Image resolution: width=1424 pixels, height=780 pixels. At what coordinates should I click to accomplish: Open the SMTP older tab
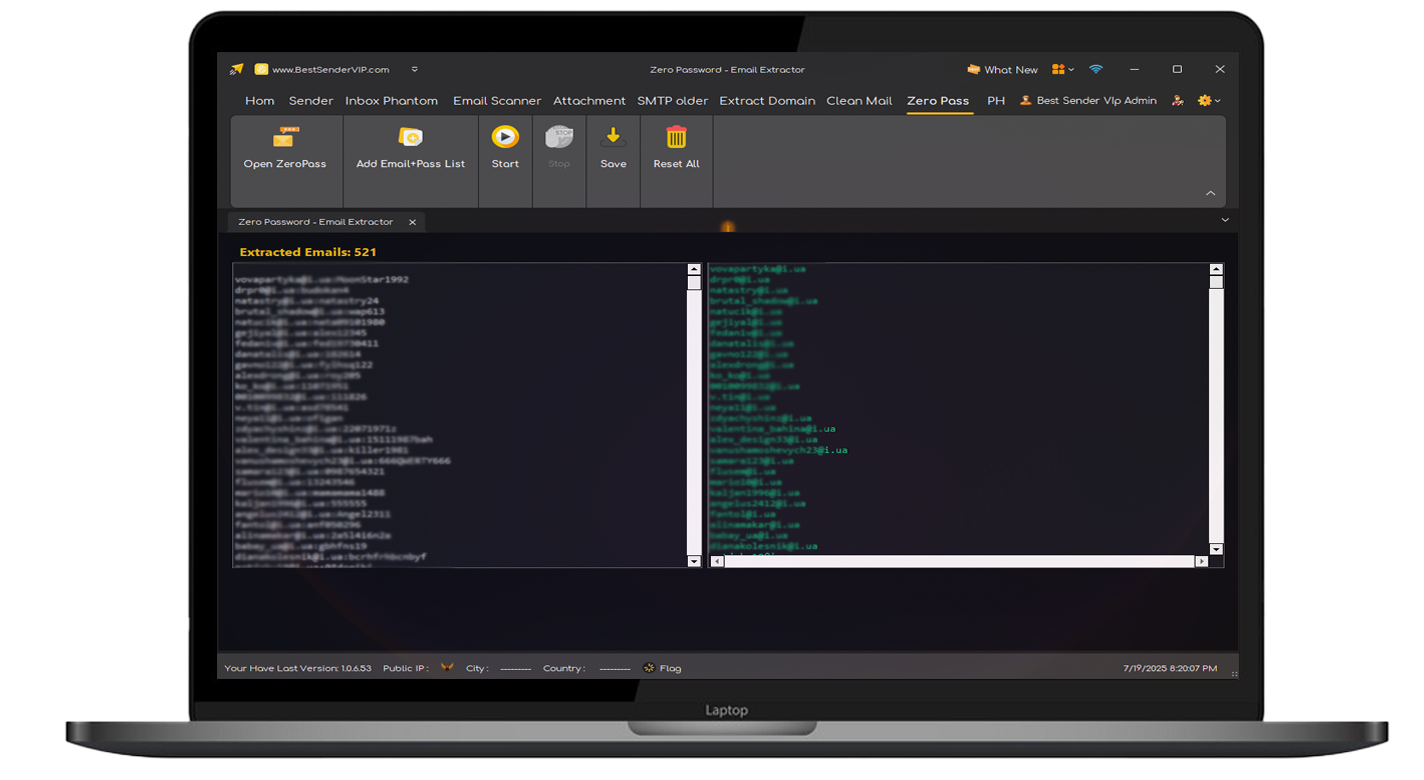pyautogui.click(x=673, y=101)
